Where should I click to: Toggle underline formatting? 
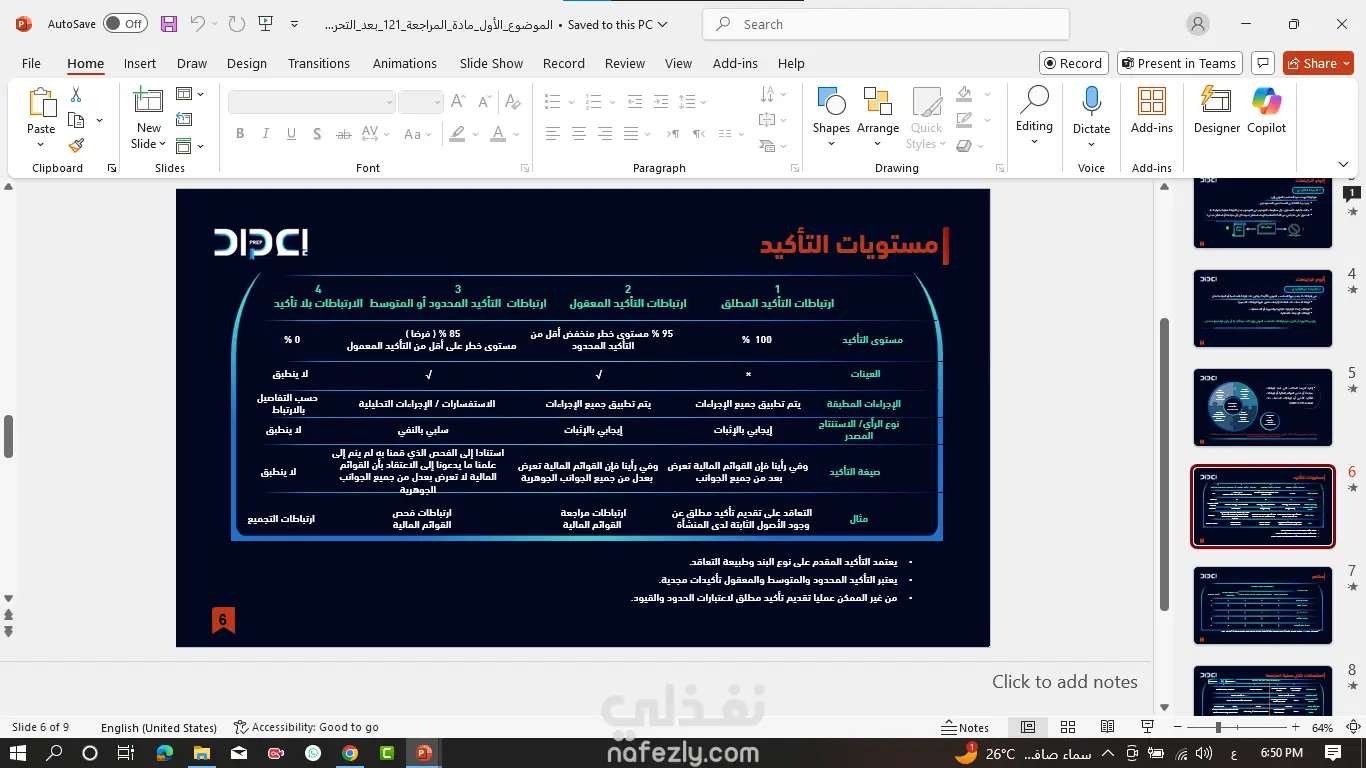point(292,133)
